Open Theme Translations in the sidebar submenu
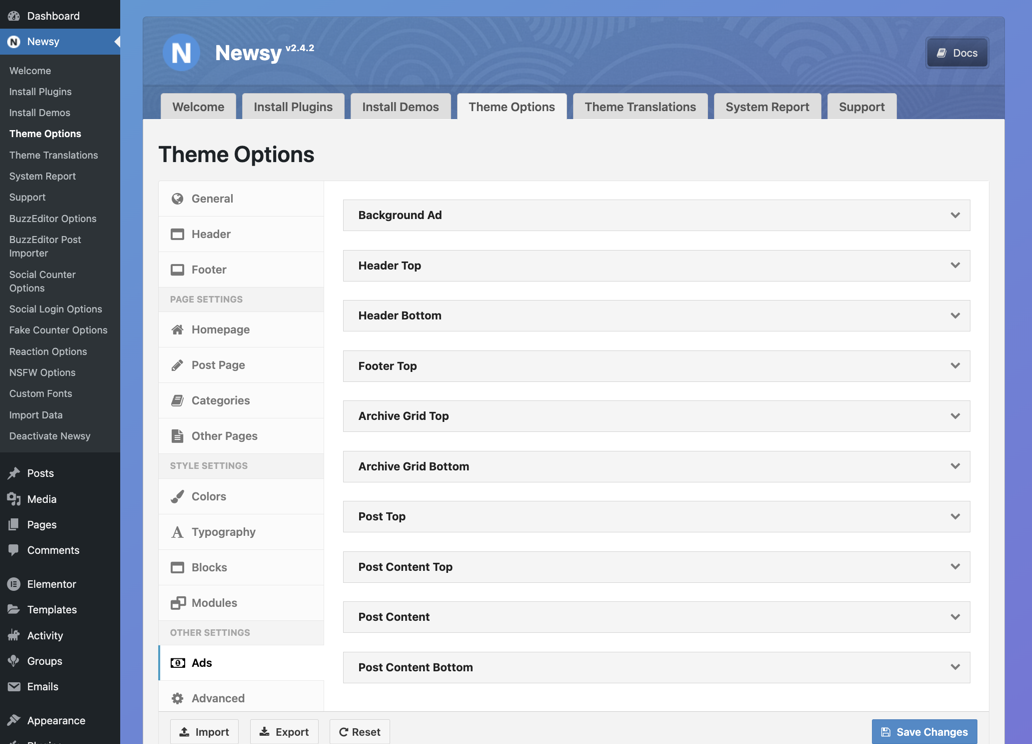The image size is (1032, 744). click(x=53, y=155)
